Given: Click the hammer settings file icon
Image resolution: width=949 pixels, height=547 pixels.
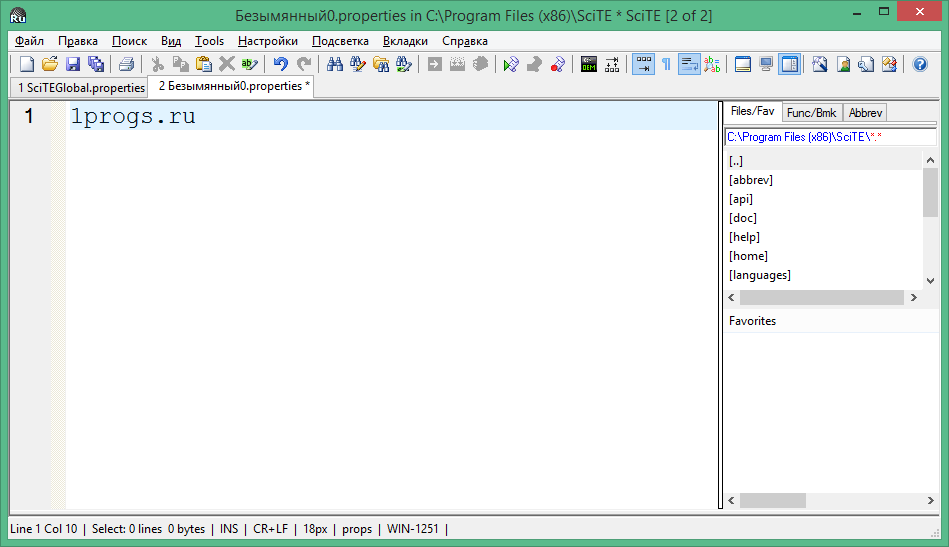Looking at the screenshot, I should [819, 64].
